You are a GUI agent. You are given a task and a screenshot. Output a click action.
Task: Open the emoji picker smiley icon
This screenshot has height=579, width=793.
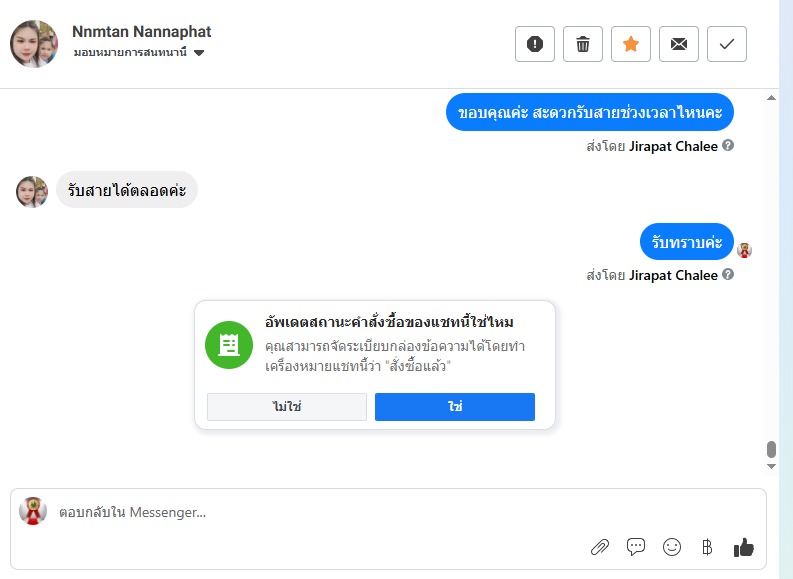click(672, 547)
